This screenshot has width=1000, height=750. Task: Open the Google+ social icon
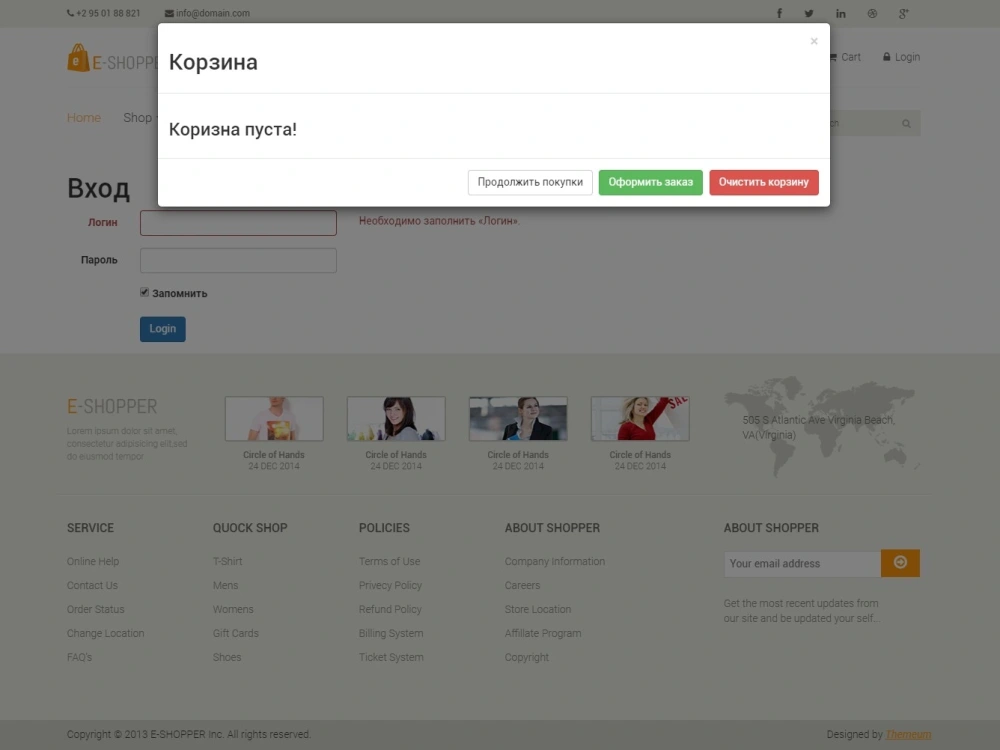coord(903,13)
